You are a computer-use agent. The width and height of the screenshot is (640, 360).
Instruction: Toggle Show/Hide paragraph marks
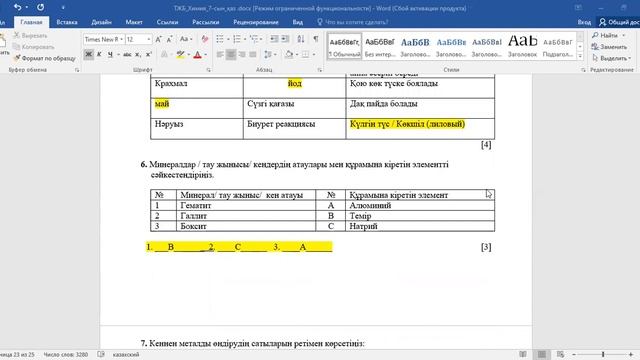(316, 39)
